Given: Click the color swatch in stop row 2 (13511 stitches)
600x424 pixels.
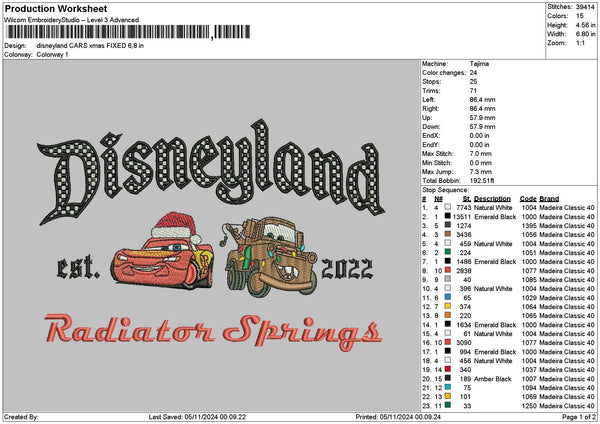Looking at the screenshot, I should (x=447, y=217).
